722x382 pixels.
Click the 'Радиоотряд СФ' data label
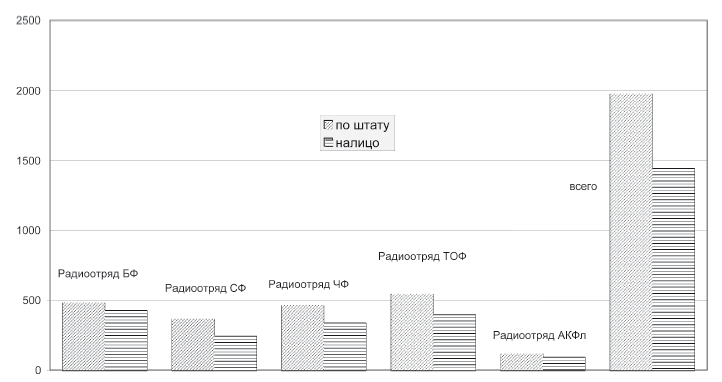[x=205, y=289]
